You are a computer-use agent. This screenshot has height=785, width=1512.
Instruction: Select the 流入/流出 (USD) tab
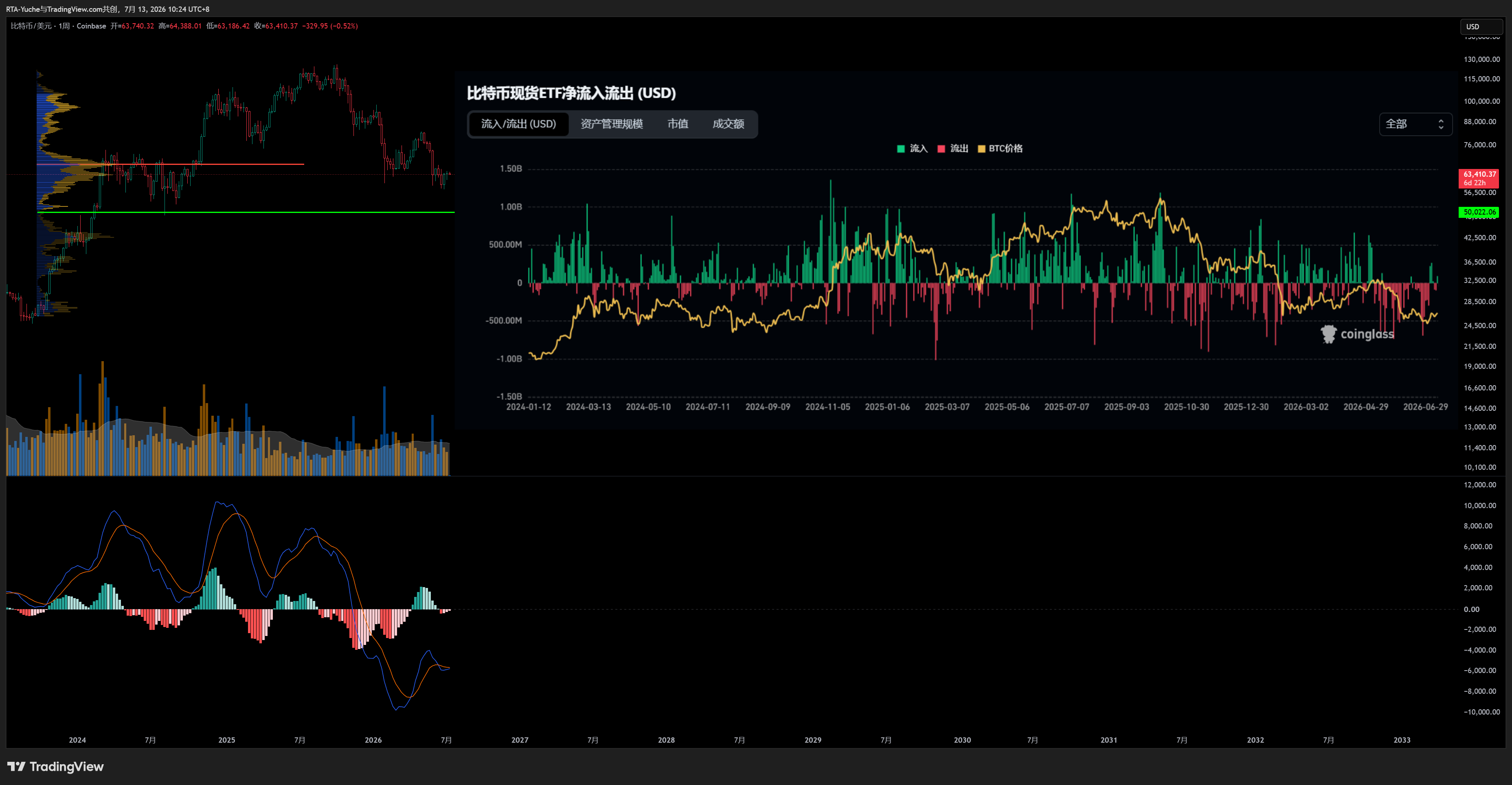click(518, 124)
